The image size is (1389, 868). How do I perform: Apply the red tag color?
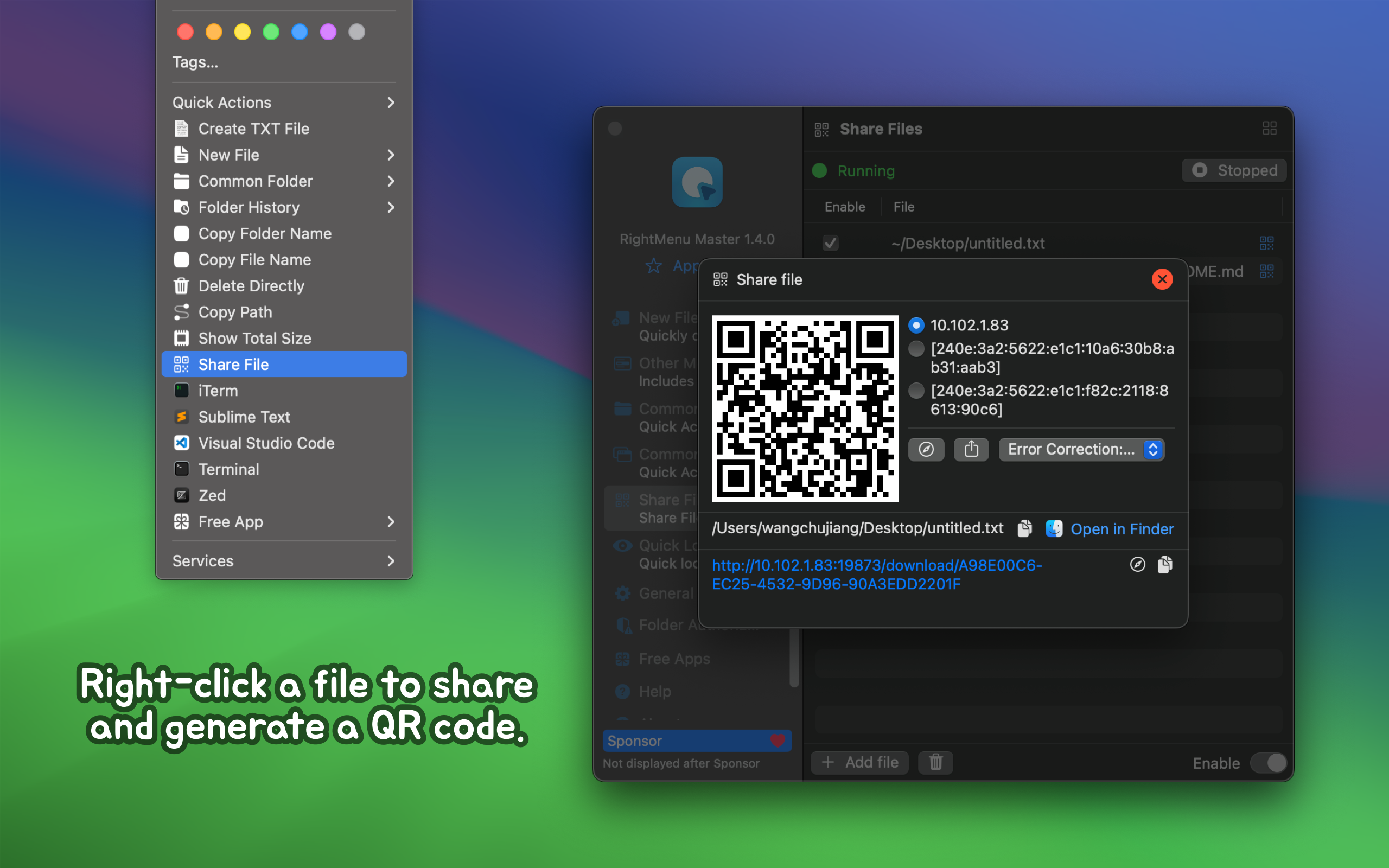tap(186, 31)
